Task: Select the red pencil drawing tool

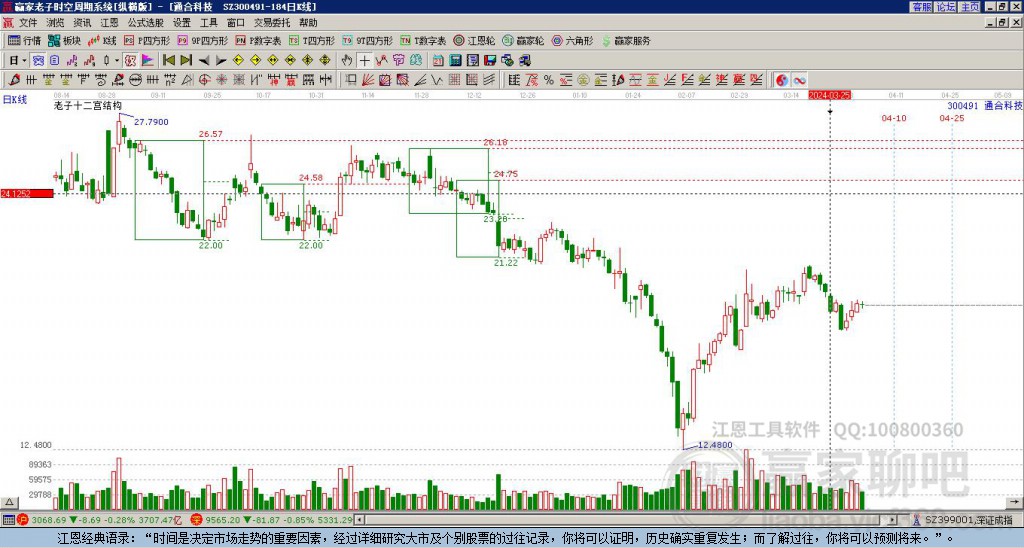Action: tap(14, 80)
